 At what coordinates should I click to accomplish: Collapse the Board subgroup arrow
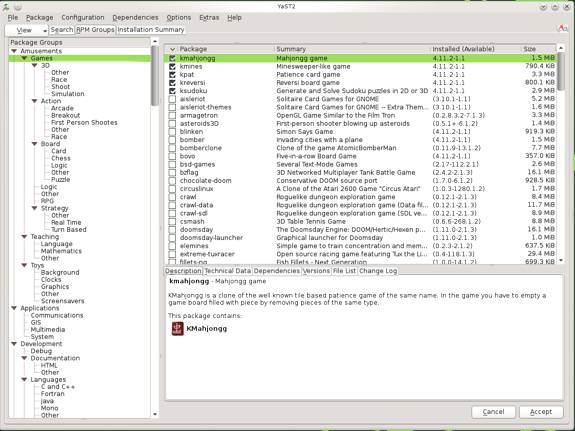point(34,144)
